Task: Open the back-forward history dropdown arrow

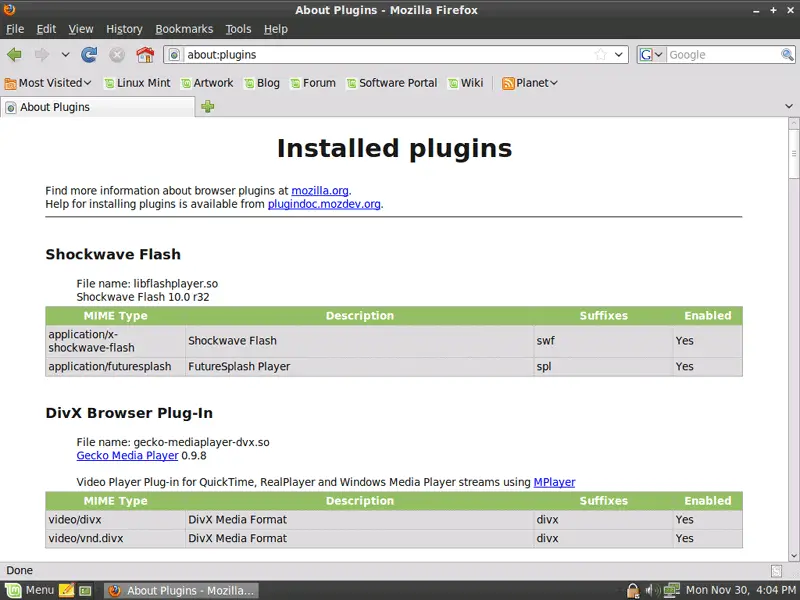Action: 65,55
